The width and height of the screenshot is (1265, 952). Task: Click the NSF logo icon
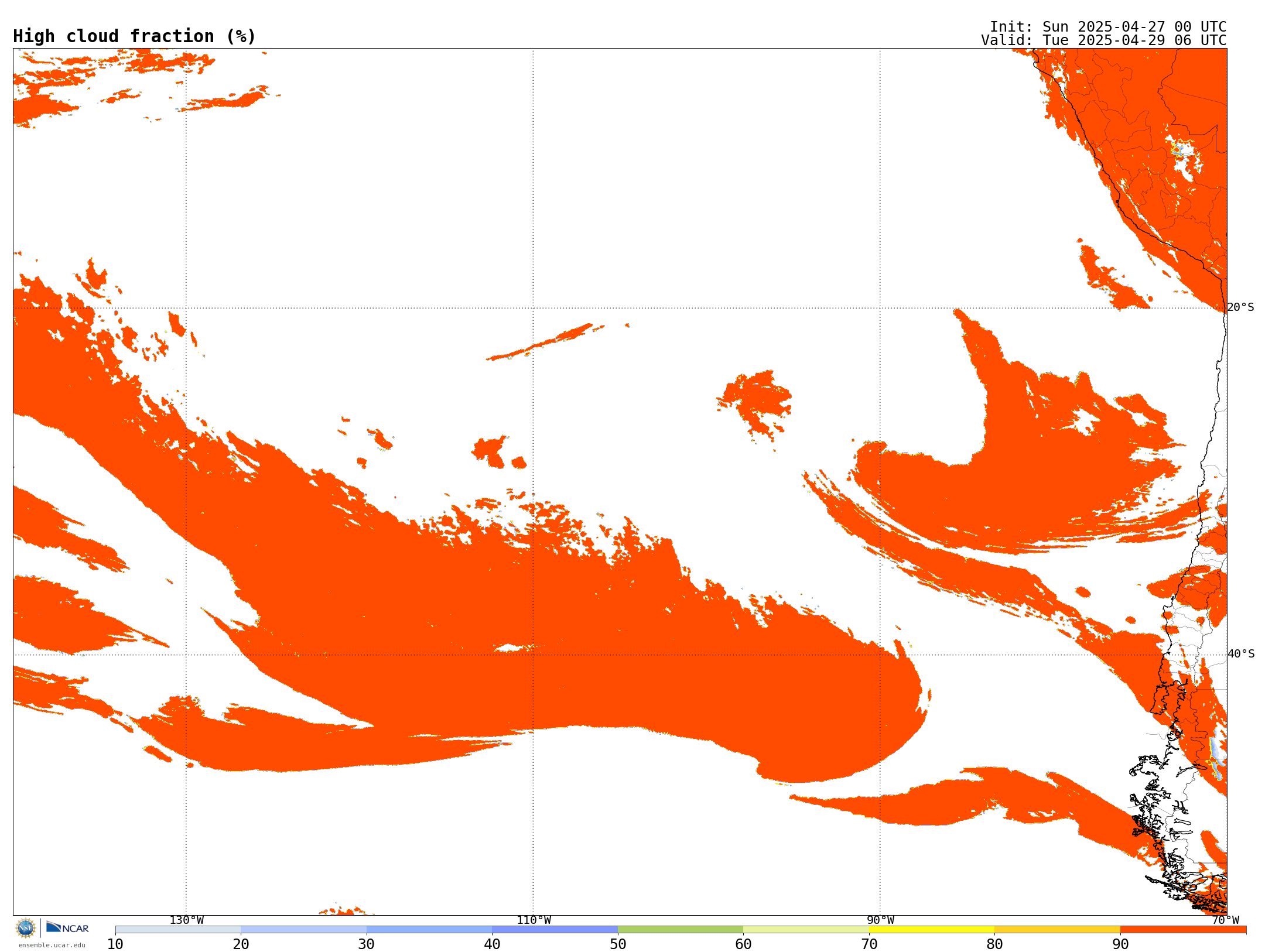click(26, 928)
